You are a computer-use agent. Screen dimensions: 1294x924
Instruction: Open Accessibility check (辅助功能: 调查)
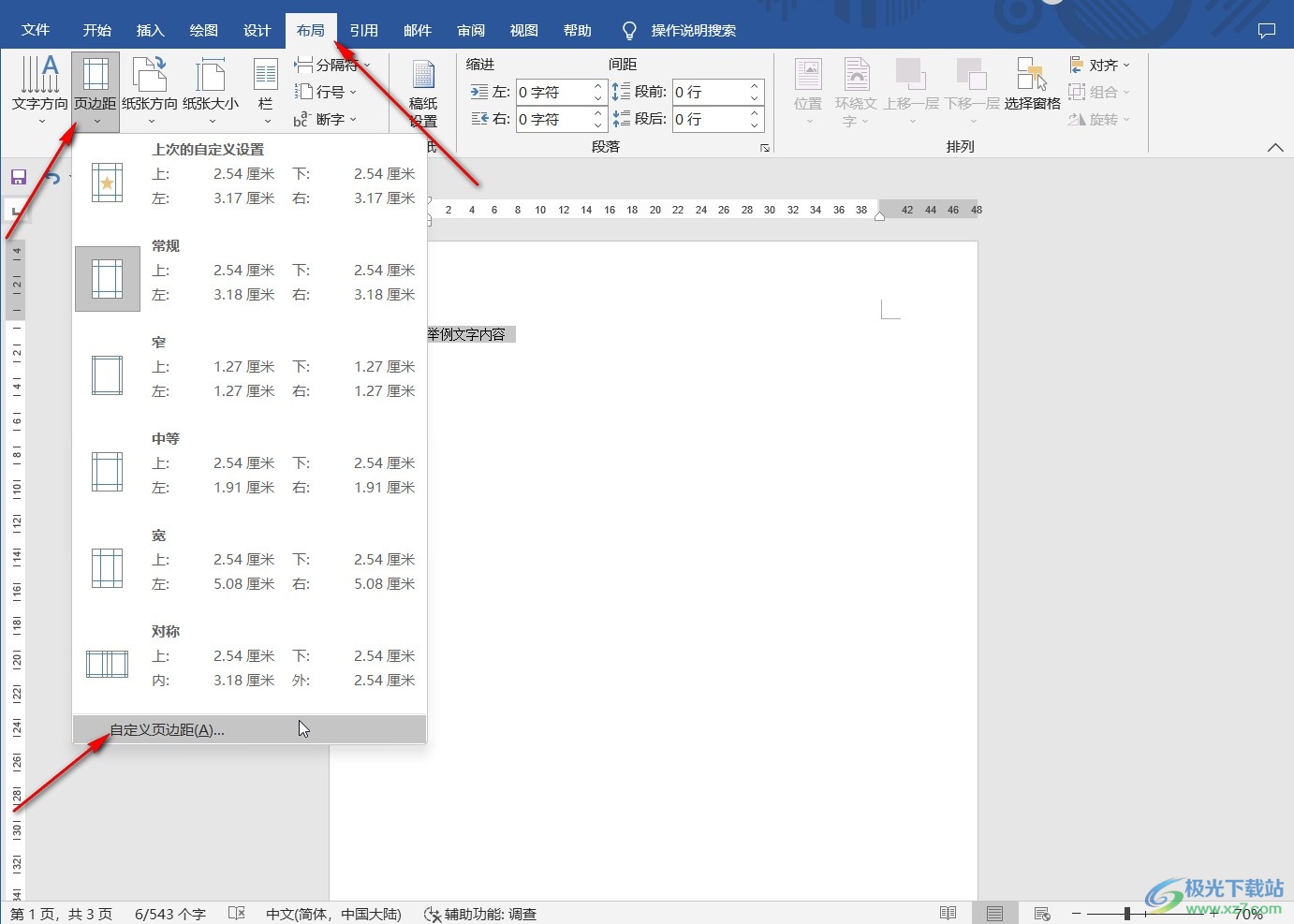(480, 914)
